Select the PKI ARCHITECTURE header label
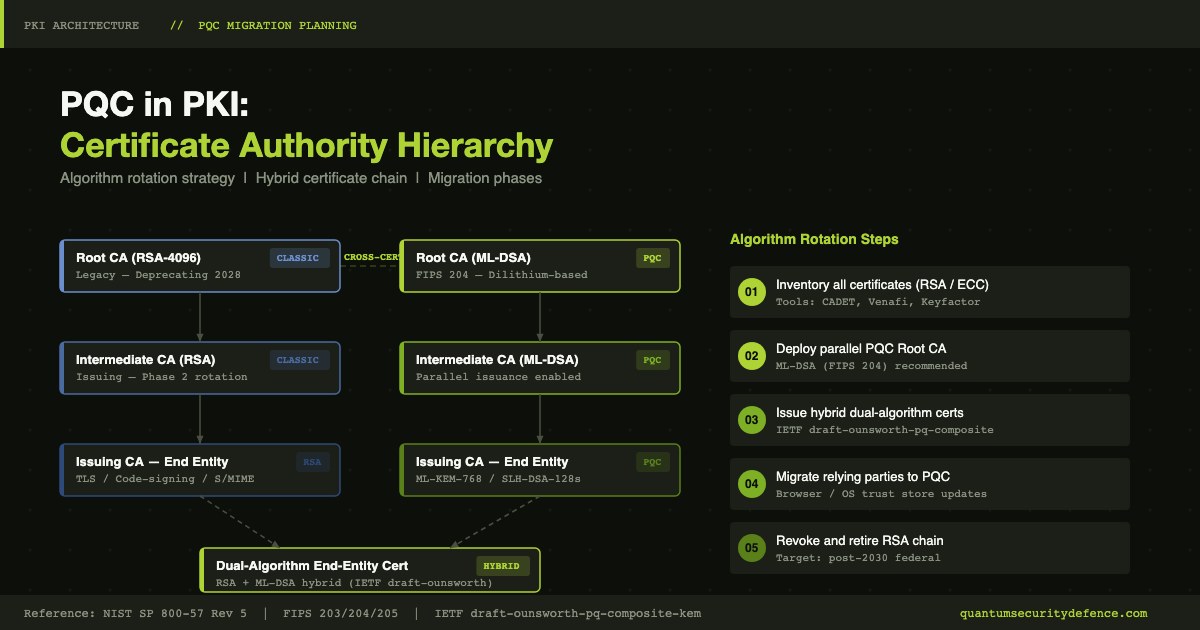This screenshot has width=1200, height=630. 82,25
